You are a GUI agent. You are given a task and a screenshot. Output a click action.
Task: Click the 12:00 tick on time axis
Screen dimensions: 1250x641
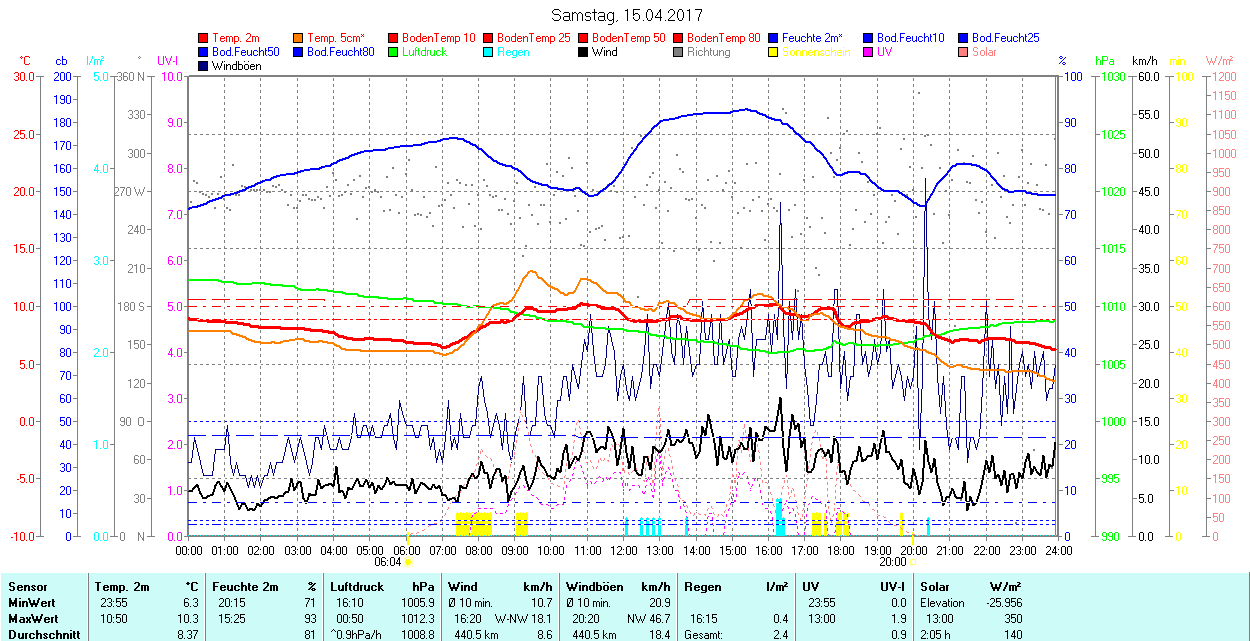623,549
